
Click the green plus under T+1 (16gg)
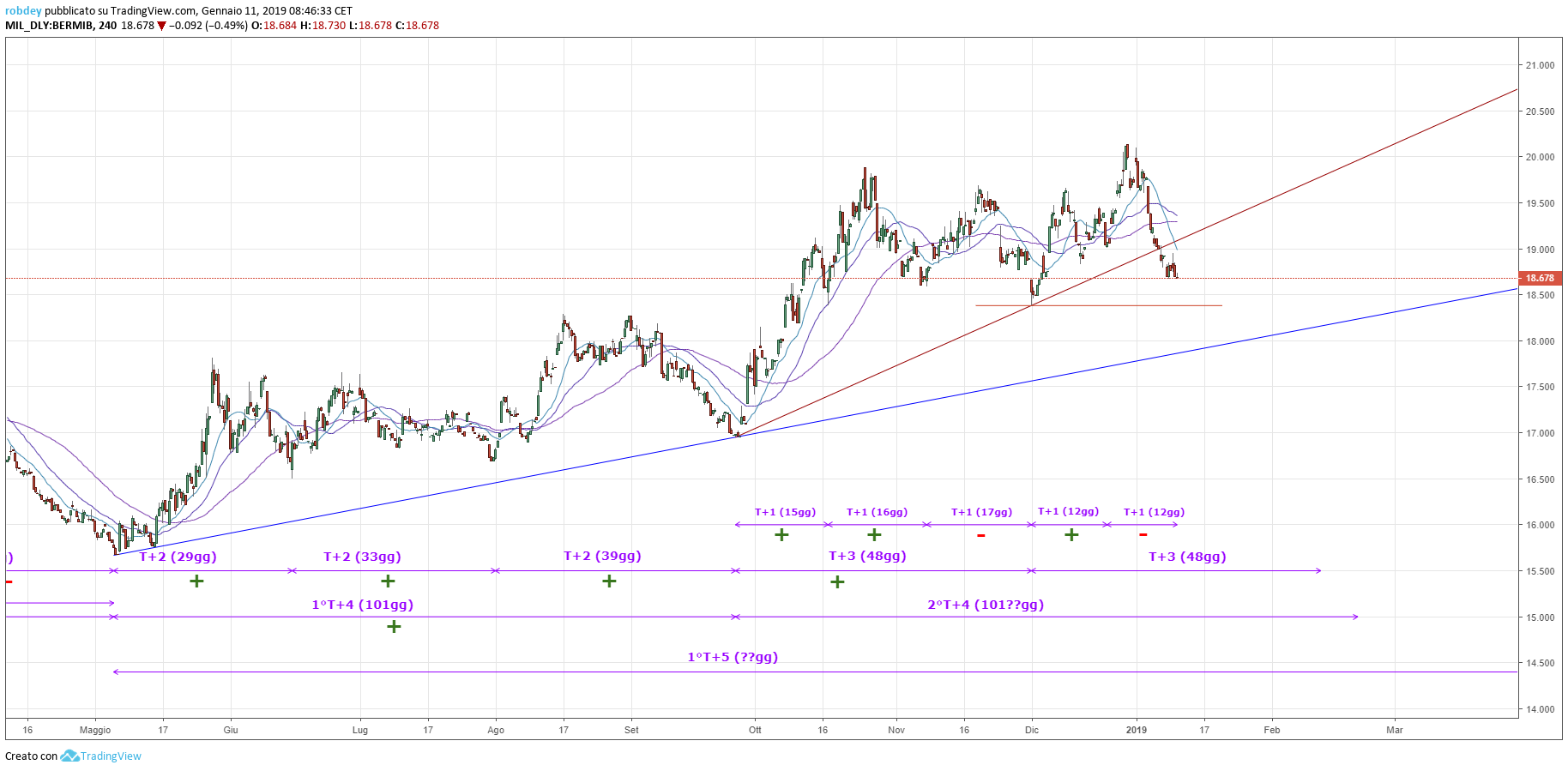[874, 535]
